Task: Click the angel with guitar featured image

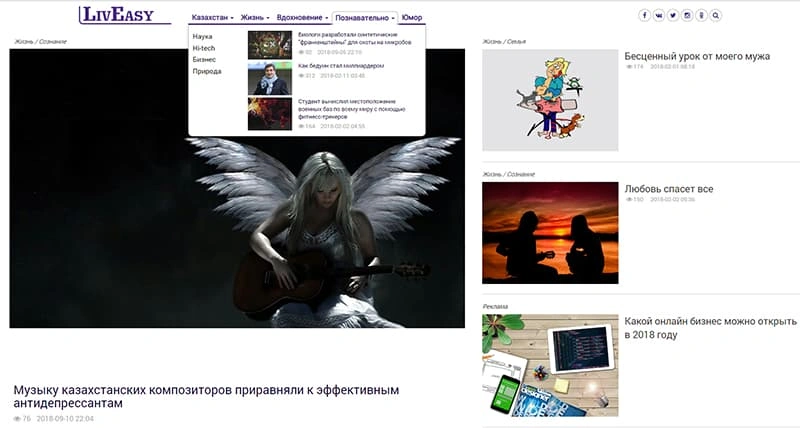Action: pos(237,188)
